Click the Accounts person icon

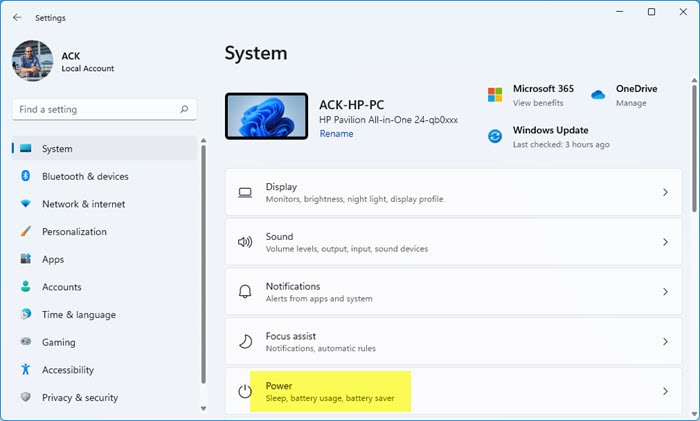[26, 287]
